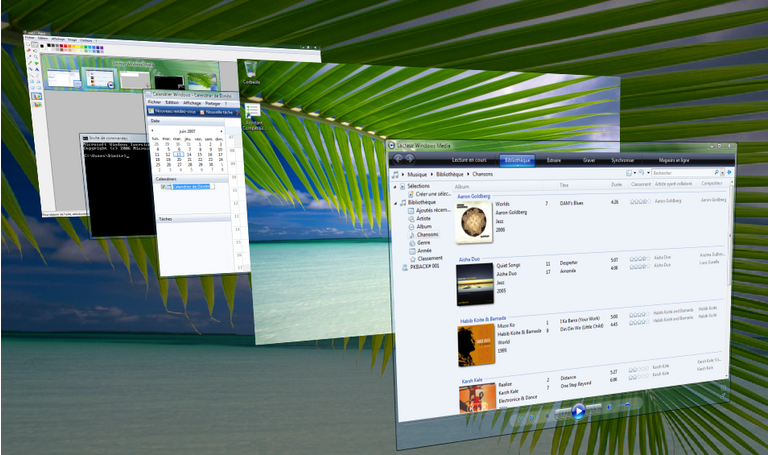This screenshot has width=768, height=455.
Task: Select Créer une sélection in the sidebar
Action: point(432,194)
